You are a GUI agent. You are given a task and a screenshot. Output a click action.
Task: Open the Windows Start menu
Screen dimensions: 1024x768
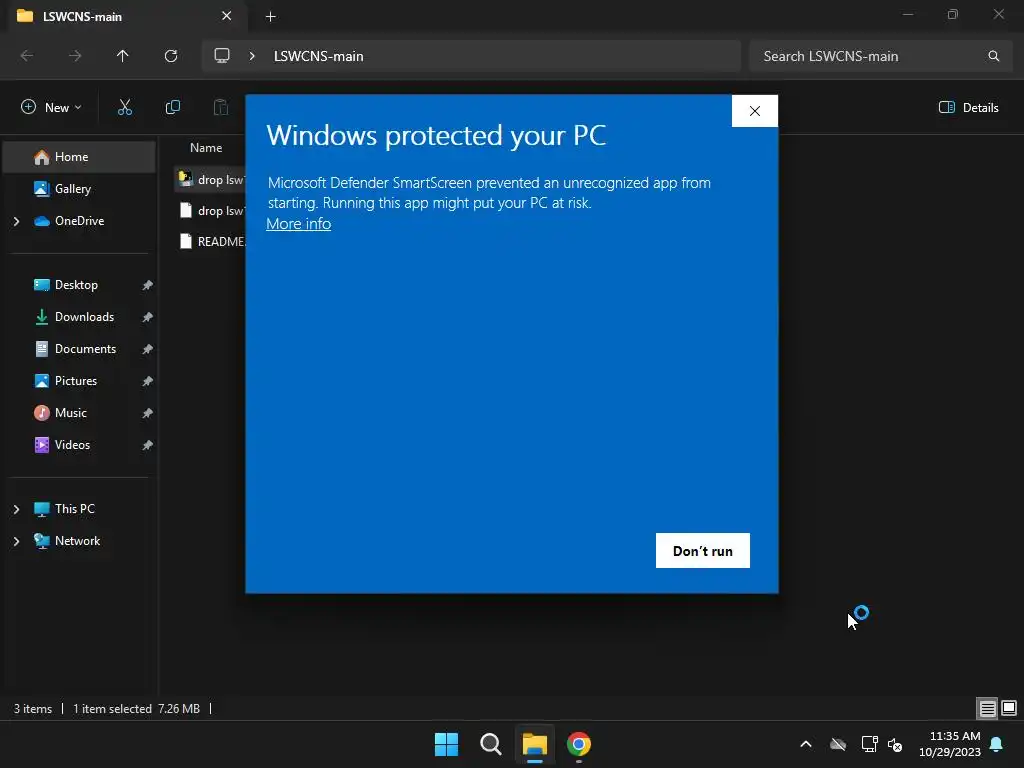[447, 744]
